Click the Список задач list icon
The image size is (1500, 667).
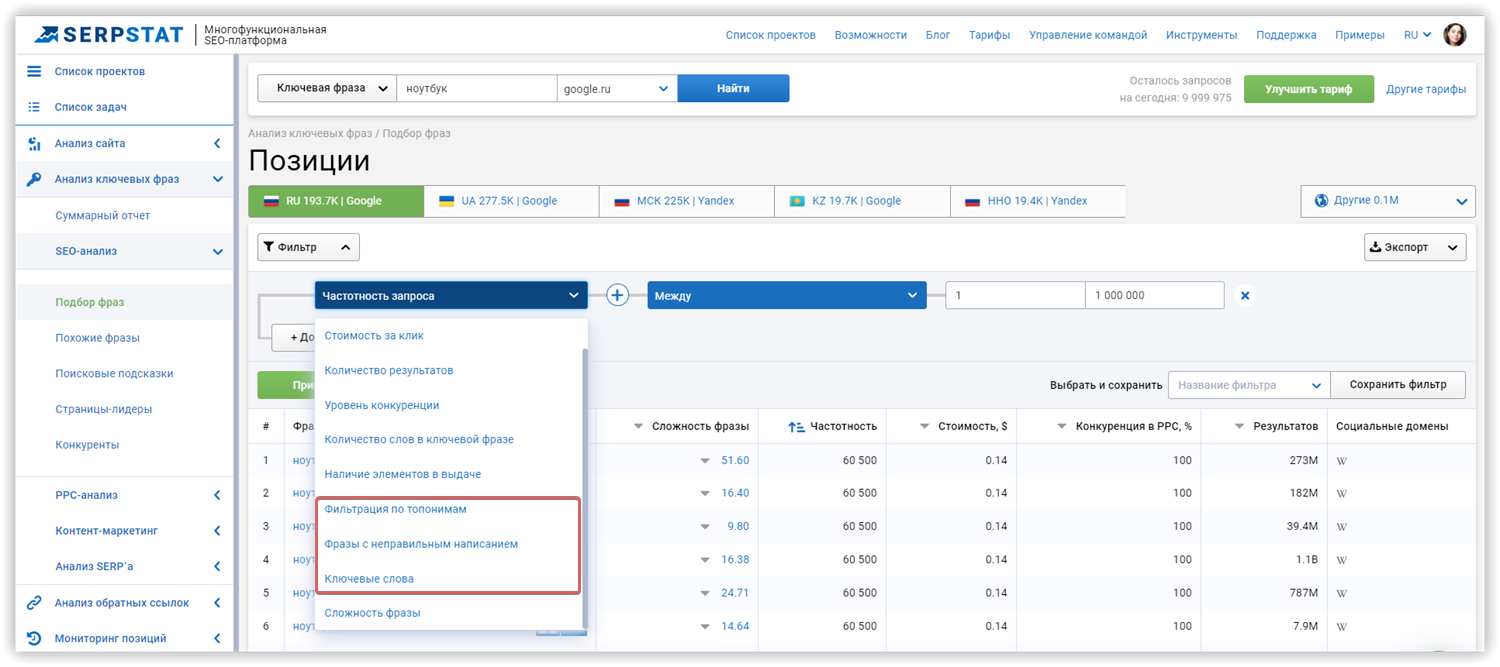[34, 107]
